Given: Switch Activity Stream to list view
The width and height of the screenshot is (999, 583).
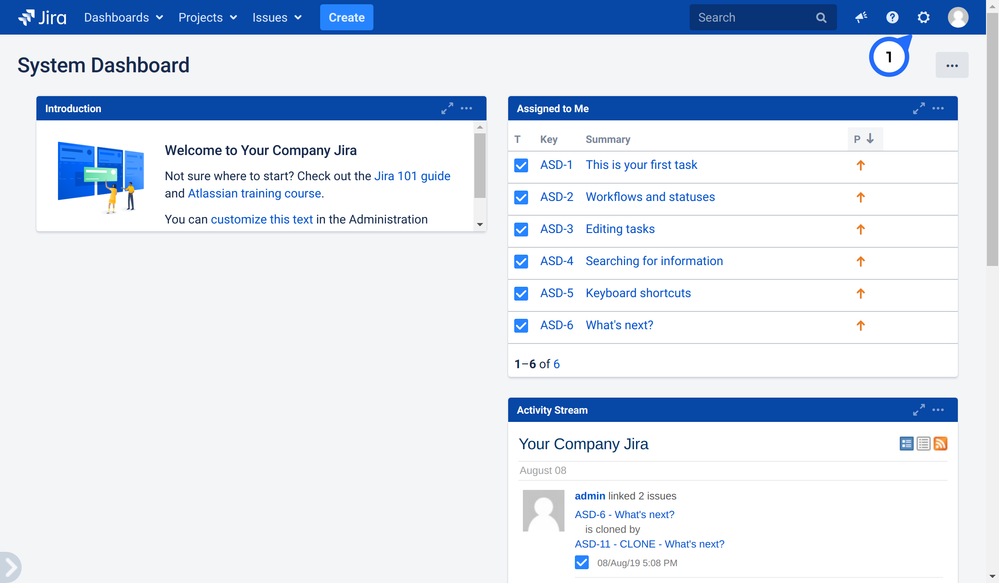Looking at the screenshot, I should [923, 443].
